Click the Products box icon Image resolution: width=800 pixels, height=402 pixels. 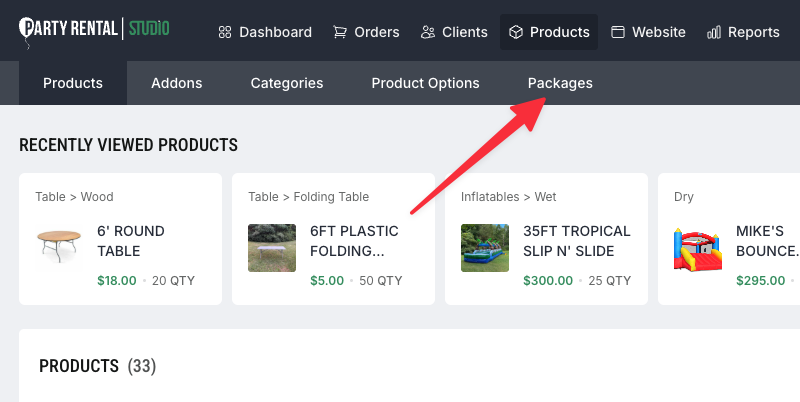point(516,32)
